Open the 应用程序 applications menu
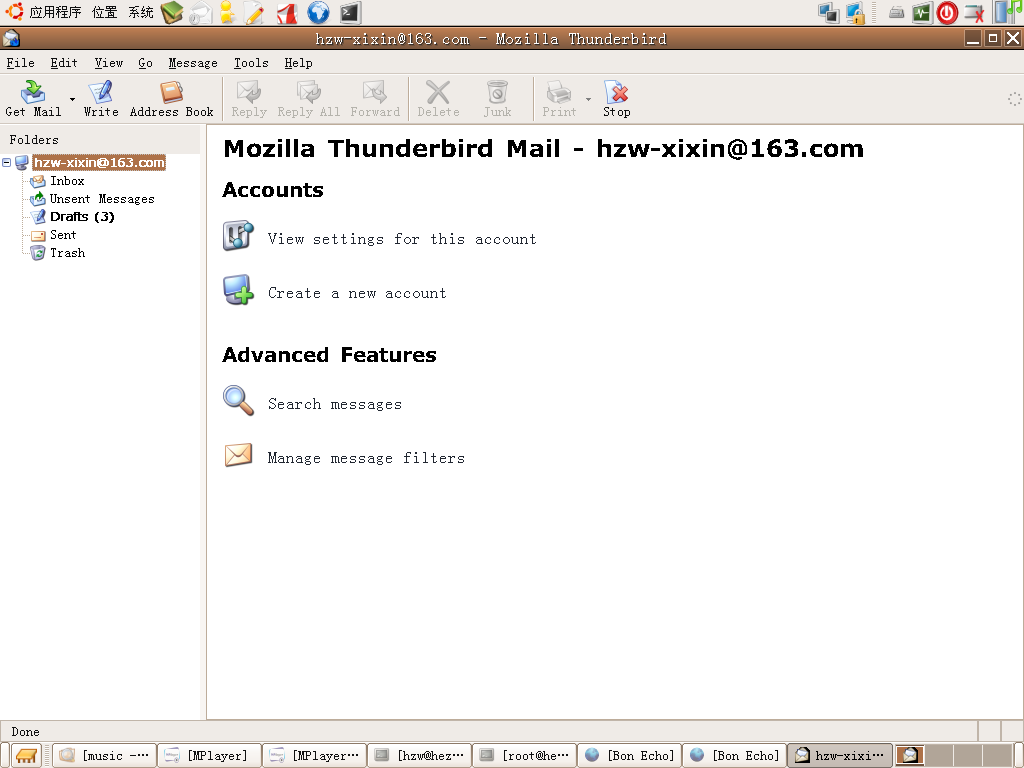Image resolution: width=1024 pixels, height=768 pixels. coord(55,12)
